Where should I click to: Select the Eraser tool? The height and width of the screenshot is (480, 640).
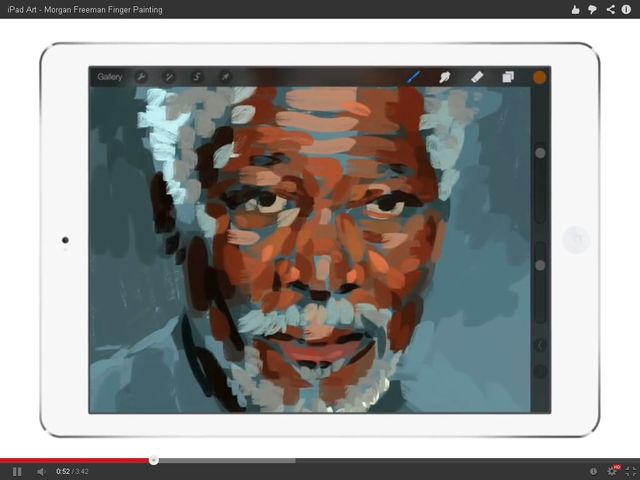point(477,77)
